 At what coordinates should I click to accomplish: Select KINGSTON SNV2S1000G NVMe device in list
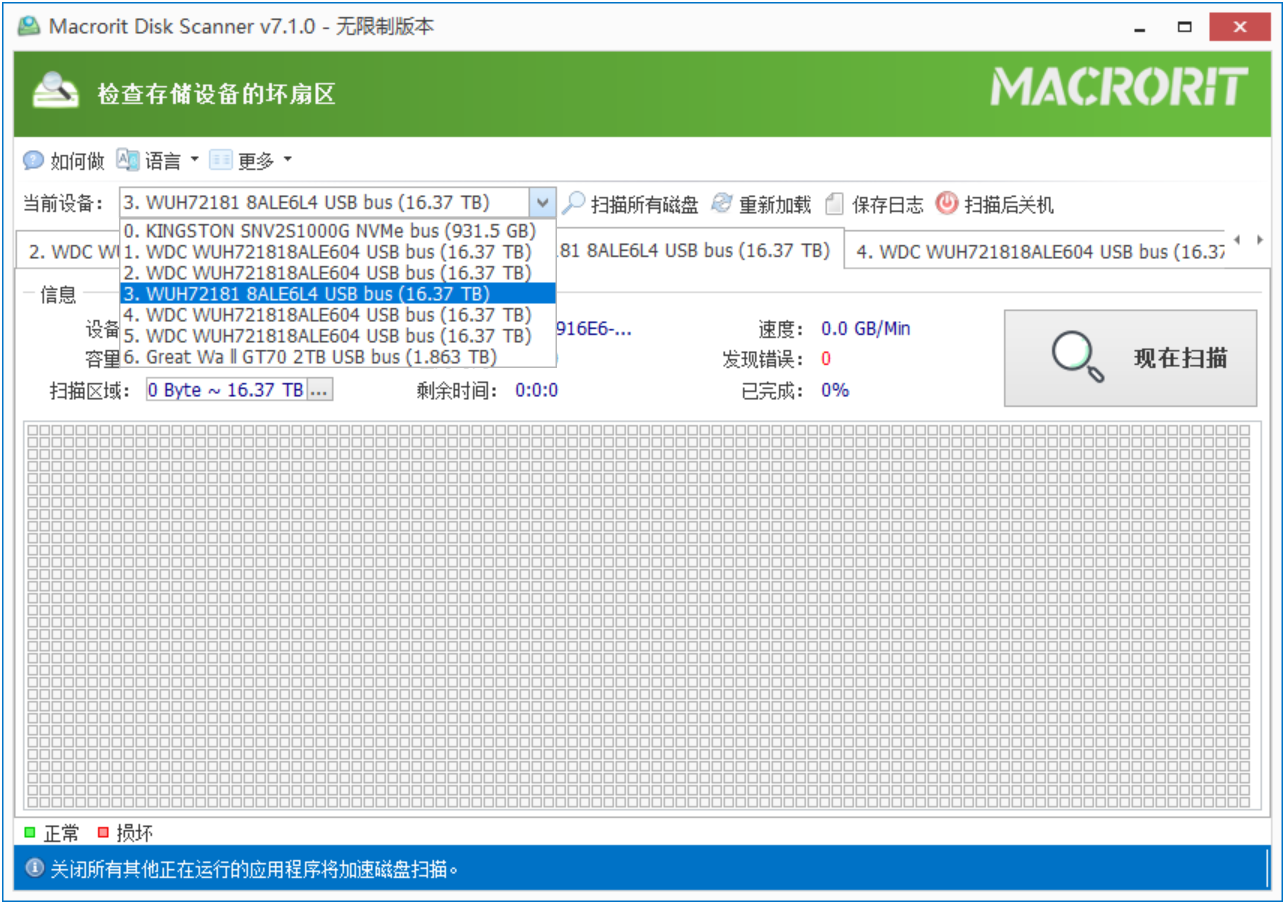click(337, 230)
